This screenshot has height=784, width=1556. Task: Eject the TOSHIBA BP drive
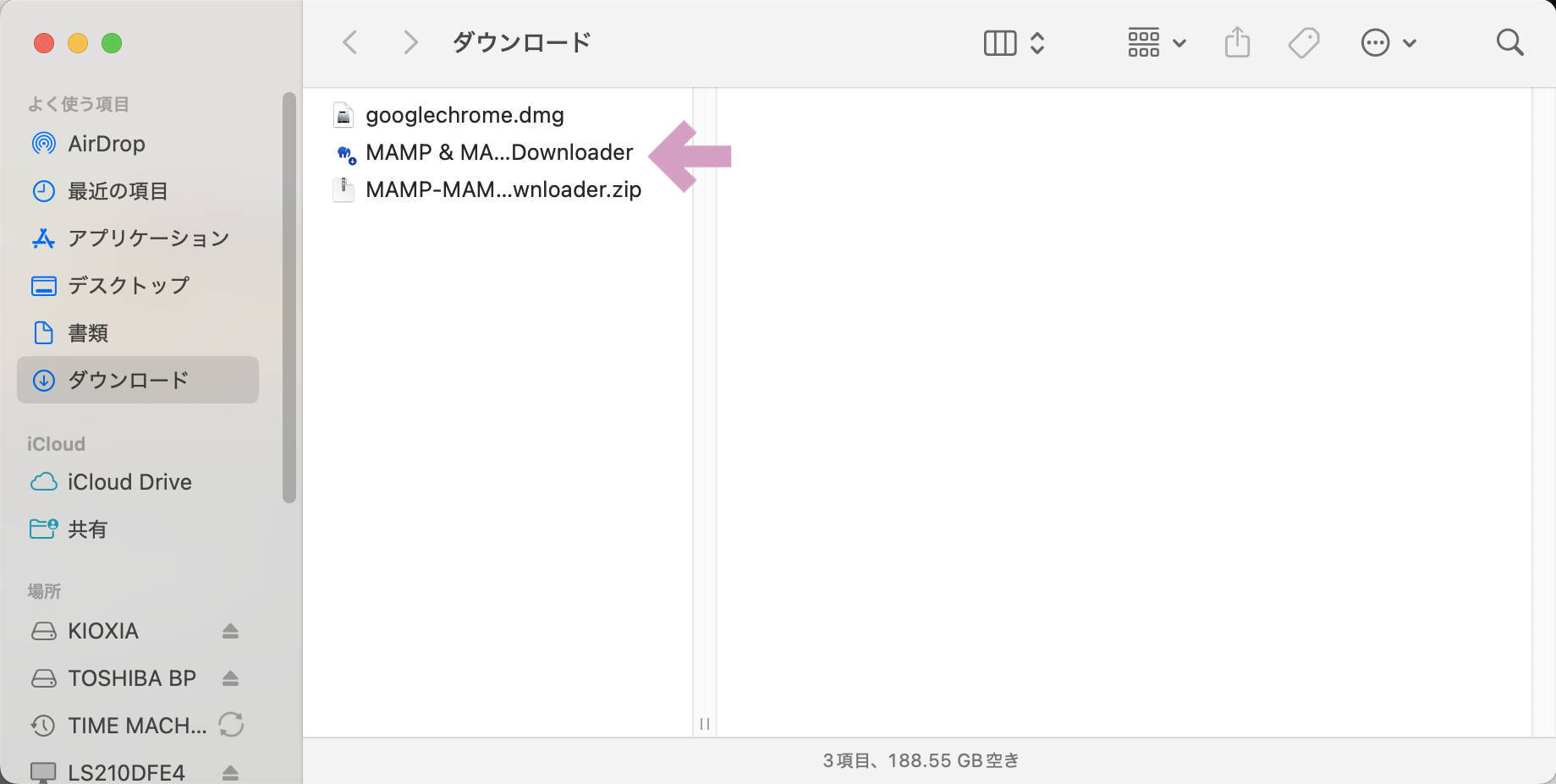[x=230, y=677]
